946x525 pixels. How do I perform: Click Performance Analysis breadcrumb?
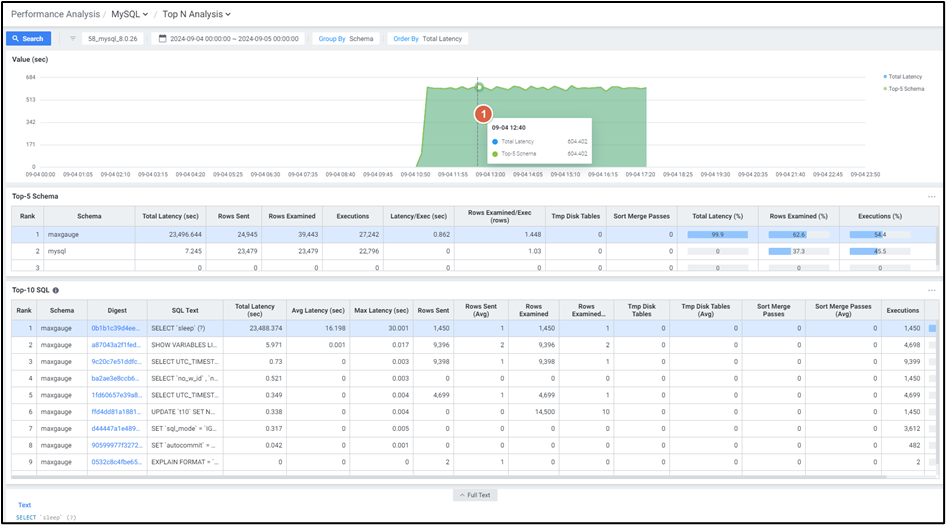[55, 15]
